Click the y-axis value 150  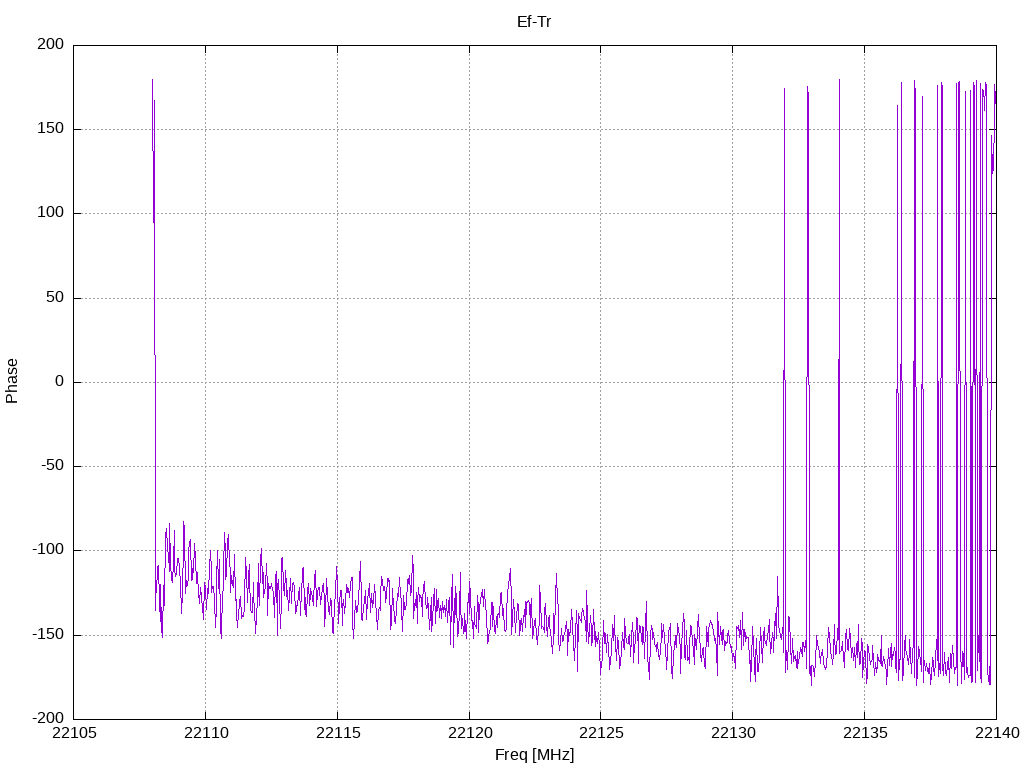coord(51,129)
